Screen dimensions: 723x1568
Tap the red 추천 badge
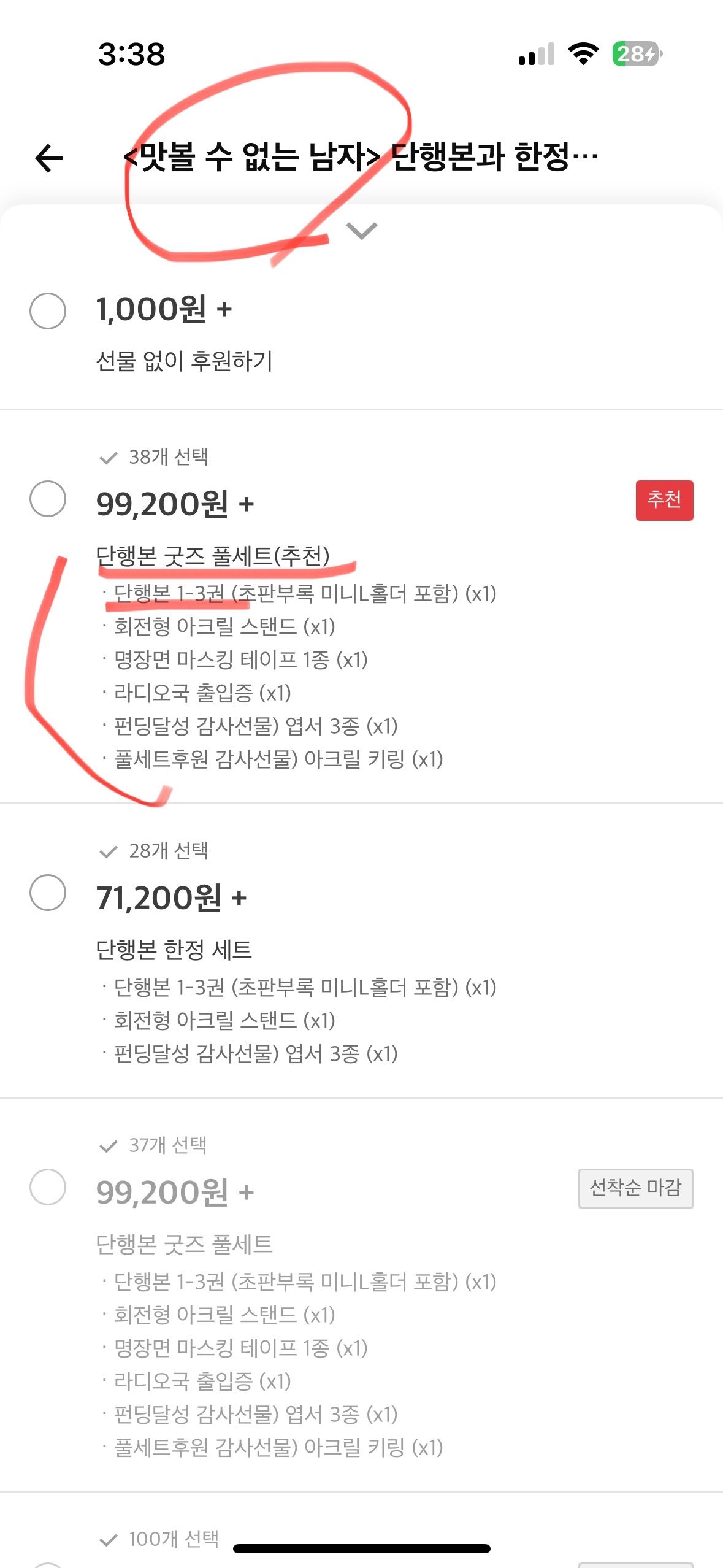[x=664, y=500]
